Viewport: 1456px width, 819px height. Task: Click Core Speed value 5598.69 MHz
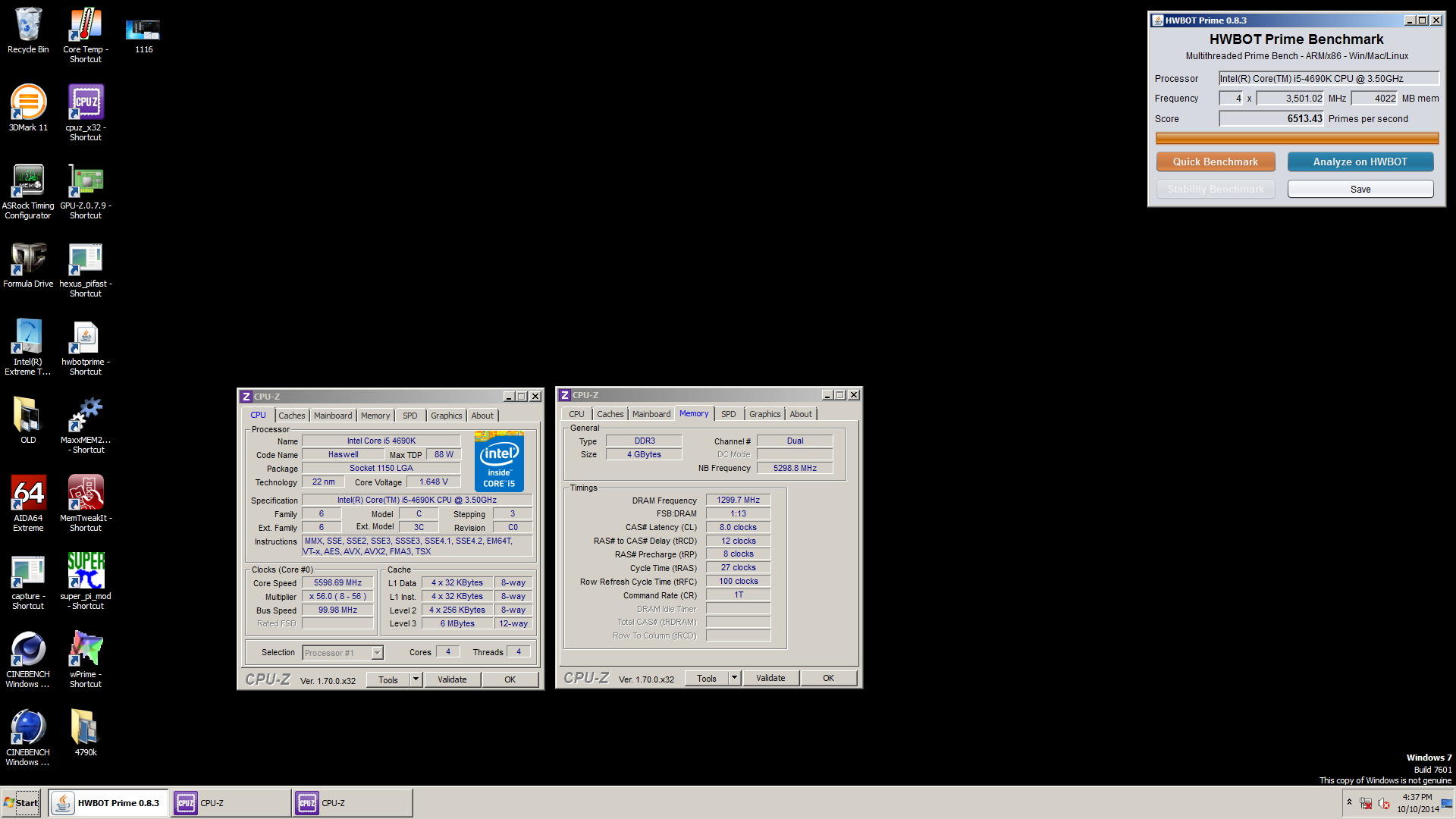pos(337,582)
